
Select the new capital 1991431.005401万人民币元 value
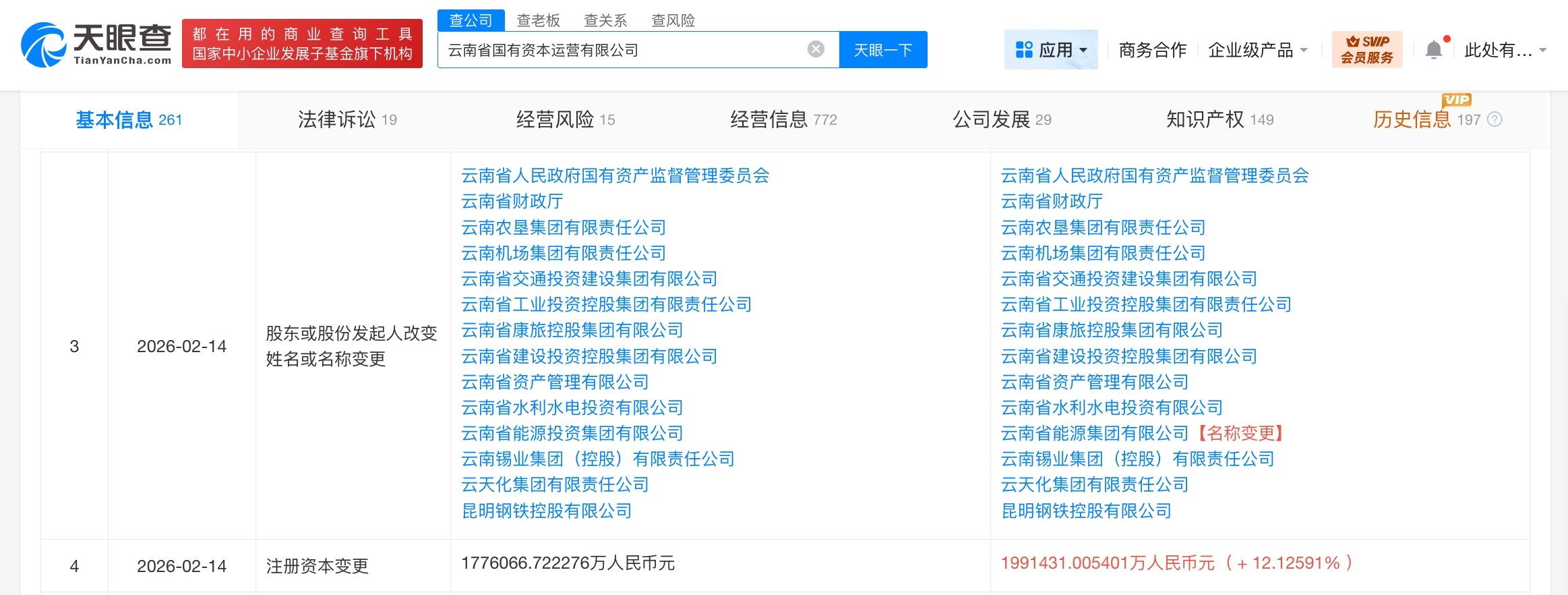click(x=1108, y=563)
